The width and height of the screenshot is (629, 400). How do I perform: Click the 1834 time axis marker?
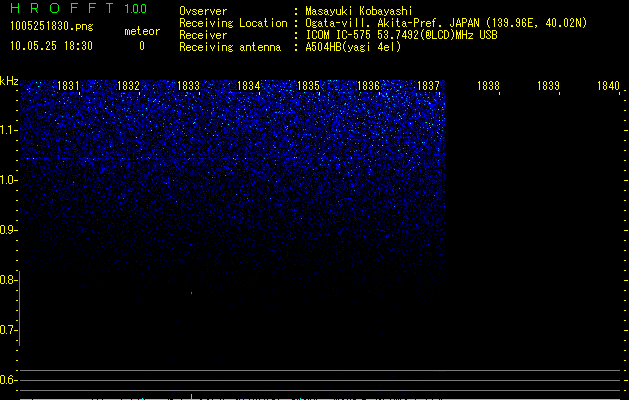tap(248, 86)
